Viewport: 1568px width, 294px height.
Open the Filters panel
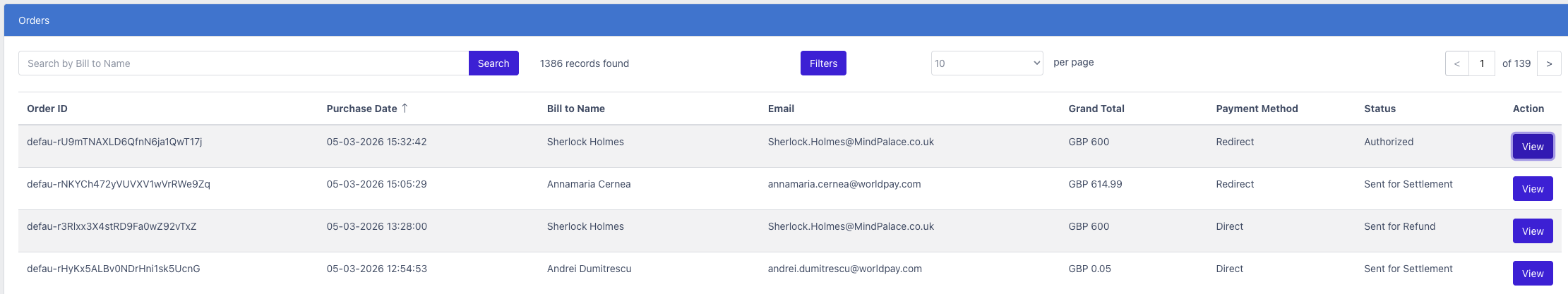[x=823, y=63]
